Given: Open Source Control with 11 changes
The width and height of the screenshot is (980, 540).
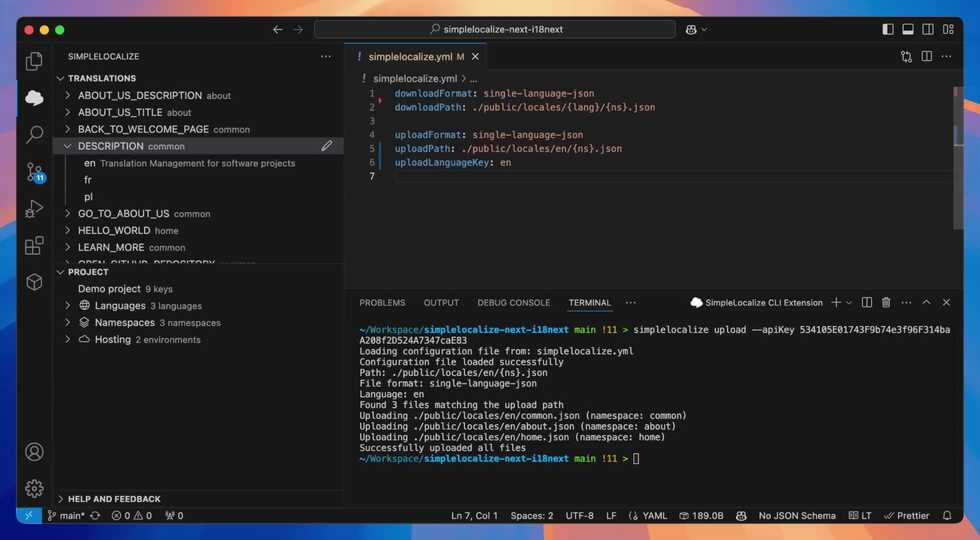Looking at the screenshot, I should pyautogui.click(x=34, y=172).
